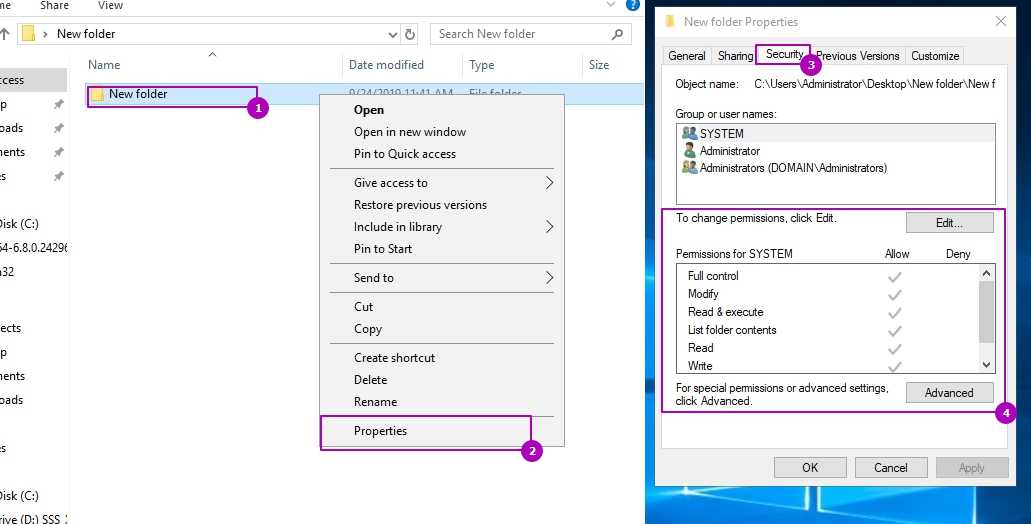Click folder icon in Properties title bar

tap(669, 21)
